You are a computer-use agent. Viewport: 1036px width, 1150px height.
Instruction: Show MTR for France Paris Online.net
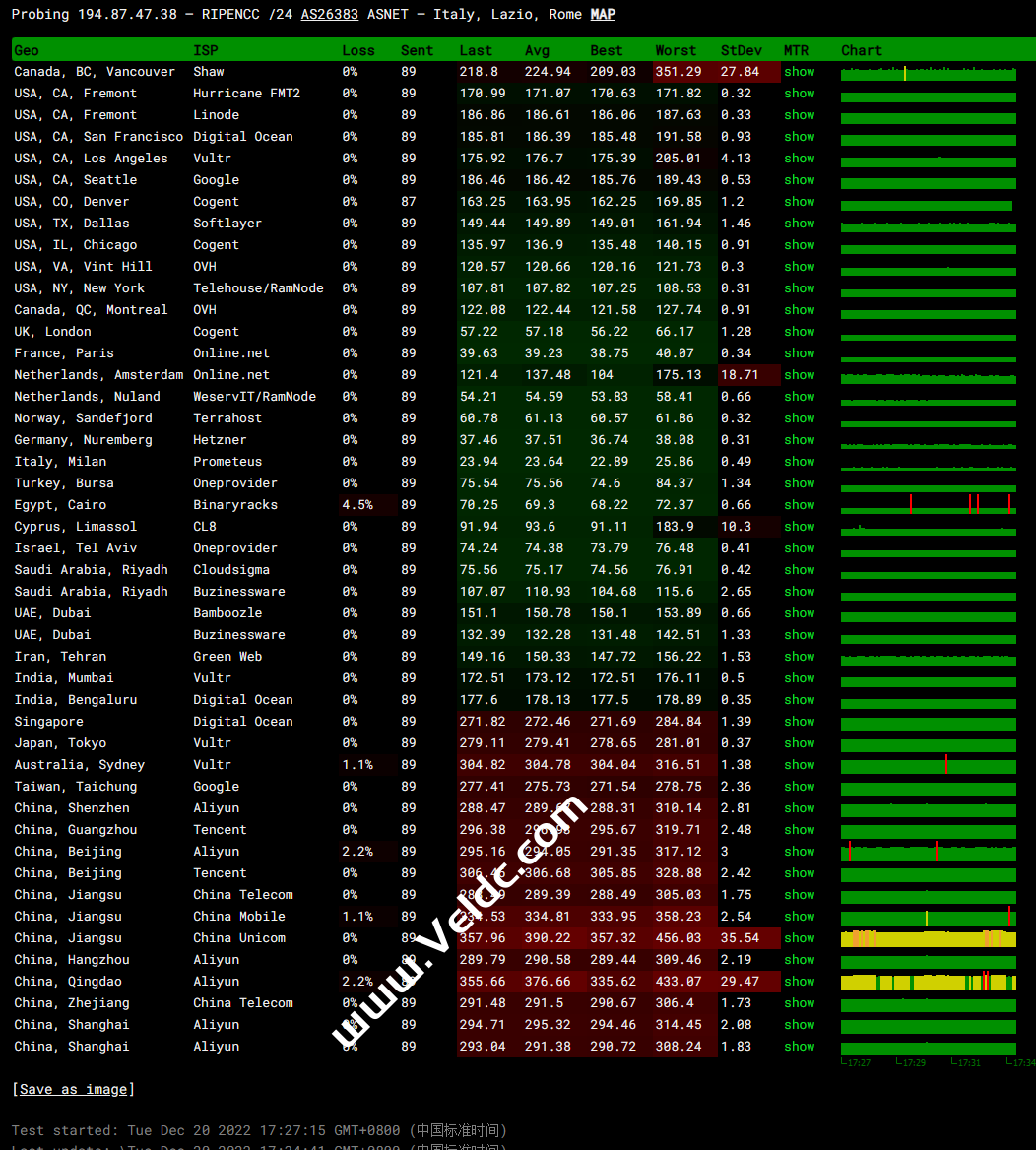799,353
